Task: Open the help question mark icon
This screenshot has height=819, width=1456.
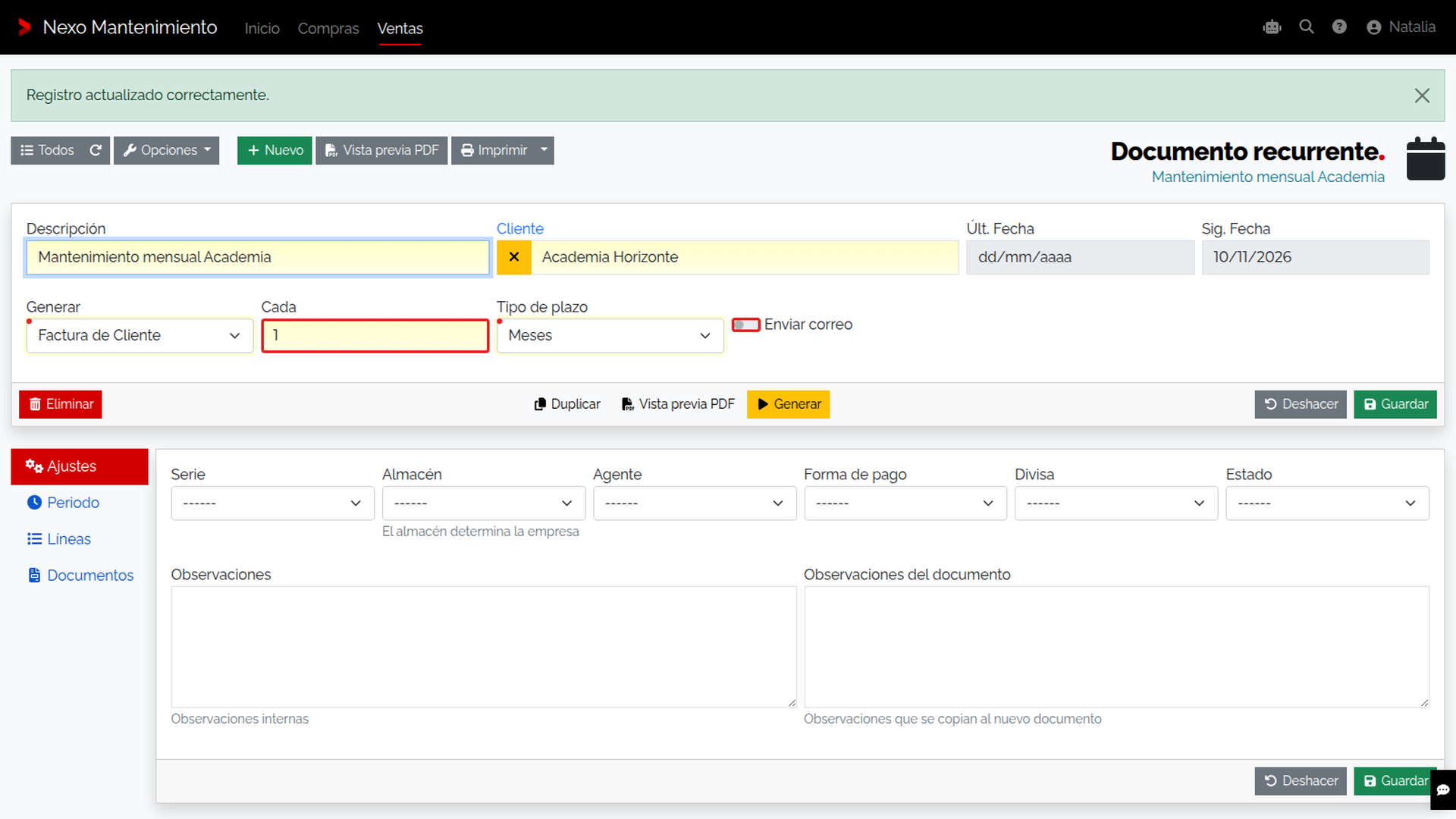Action: [1339, 27]
